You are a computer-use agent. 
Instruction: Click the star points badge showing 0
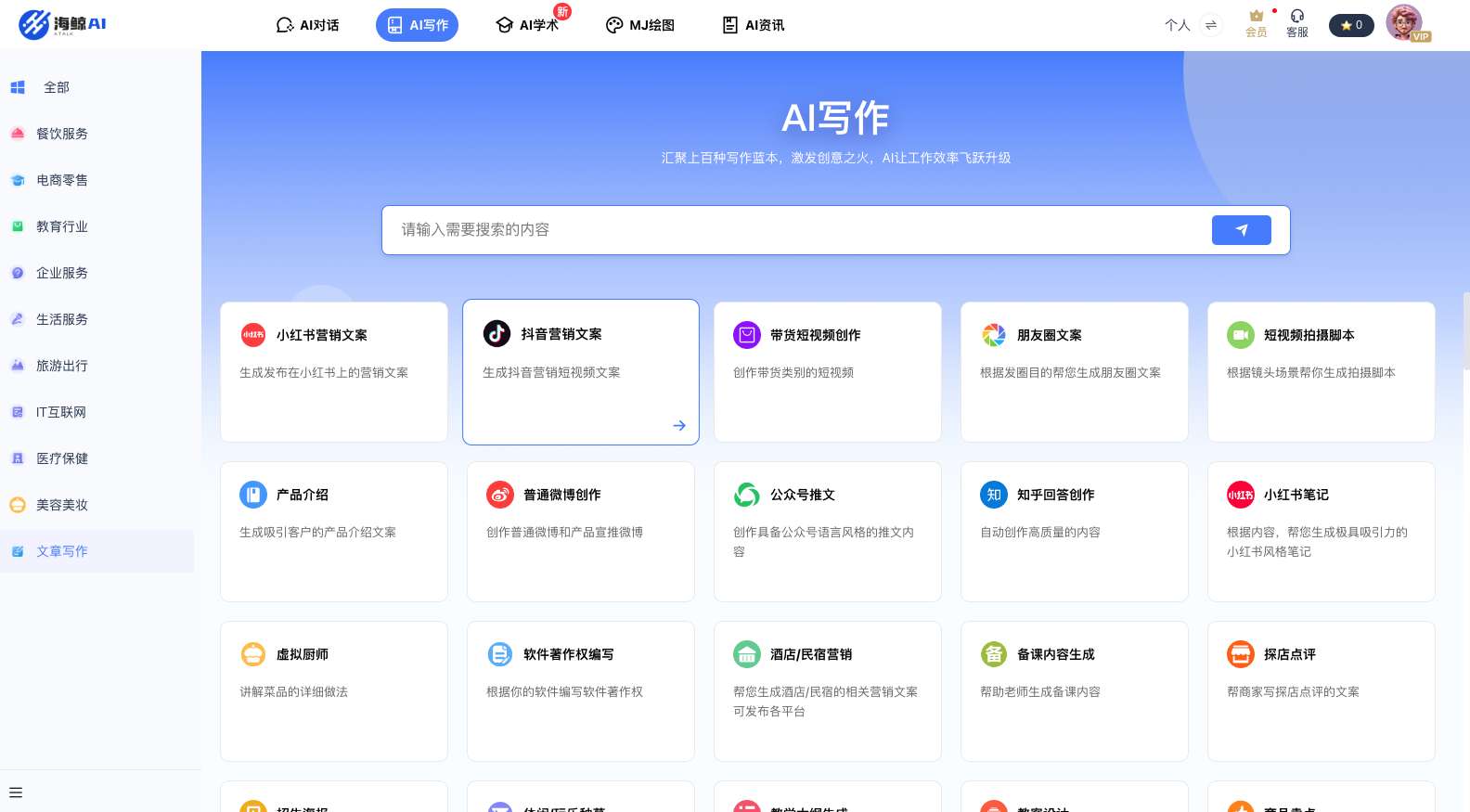coord(1351,25)
